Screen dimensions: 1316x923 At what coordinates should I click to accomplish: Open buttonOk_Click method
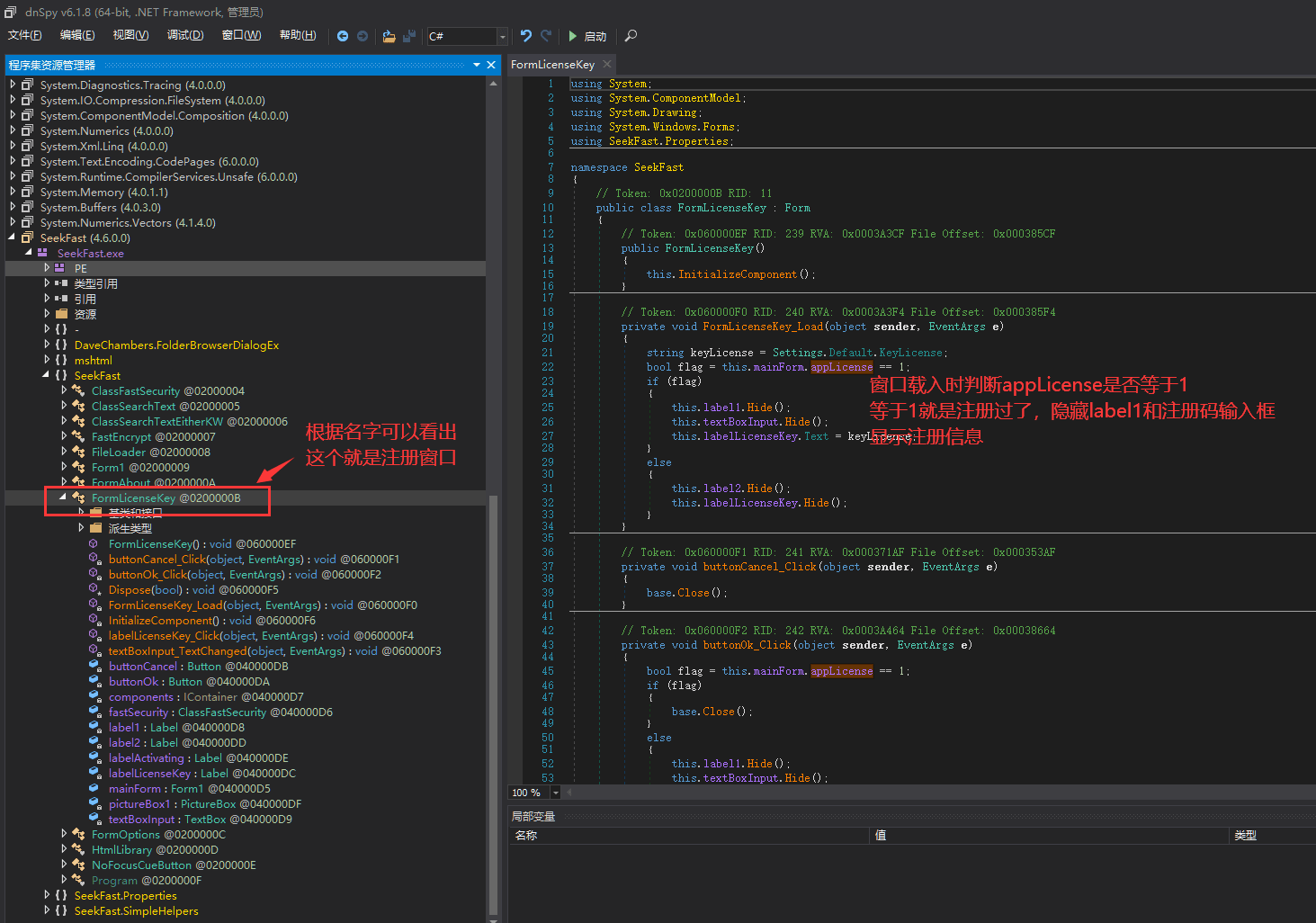point(245,574)
